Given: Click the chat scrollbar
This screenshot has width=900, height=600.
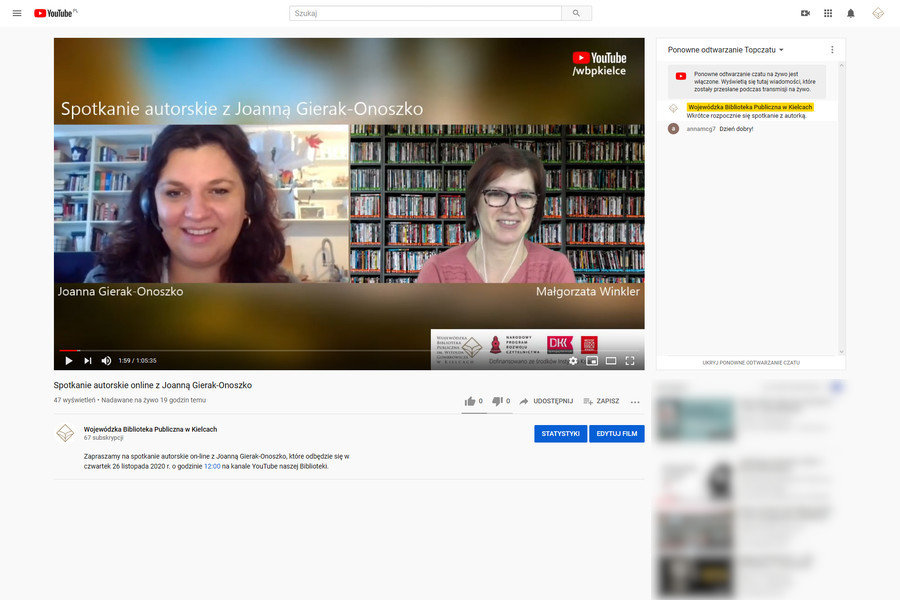Looking at the screenshot, I should (x=841, y=209).
